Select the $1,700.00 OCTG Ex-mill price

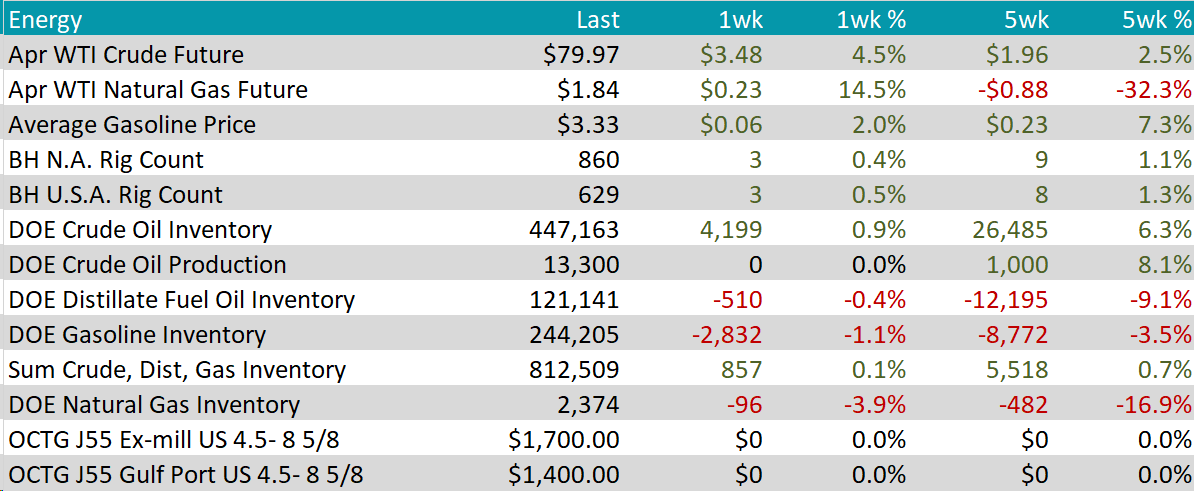(565, 440)
